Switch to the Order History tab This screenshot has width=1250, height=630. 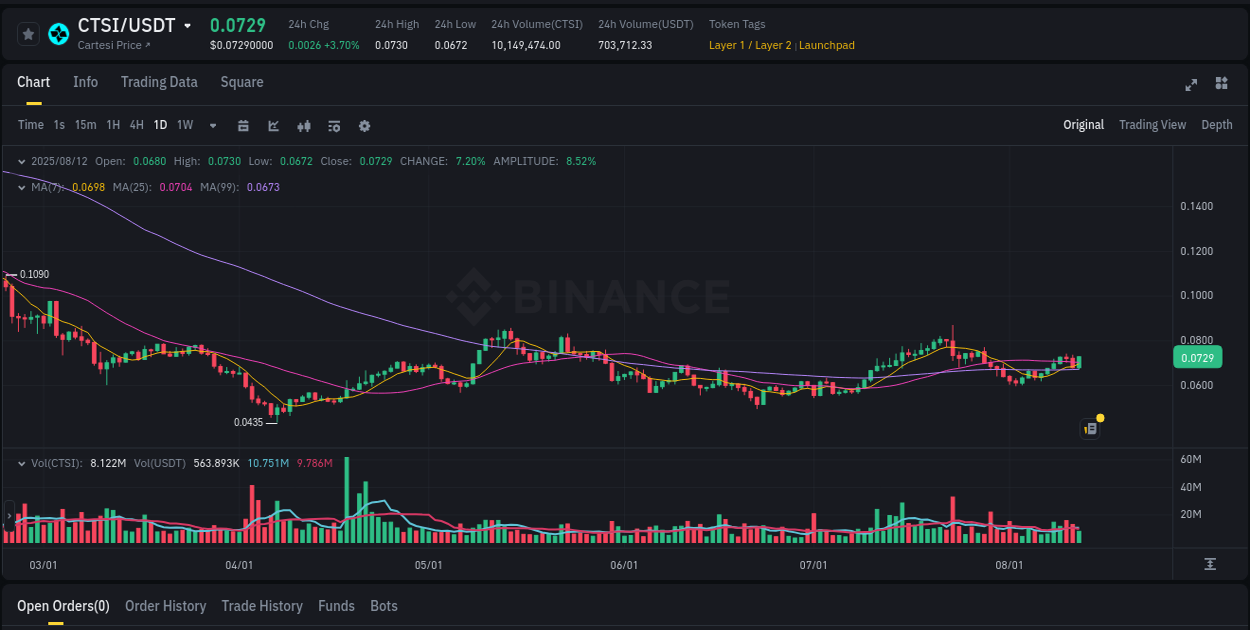tap(165, 606)
